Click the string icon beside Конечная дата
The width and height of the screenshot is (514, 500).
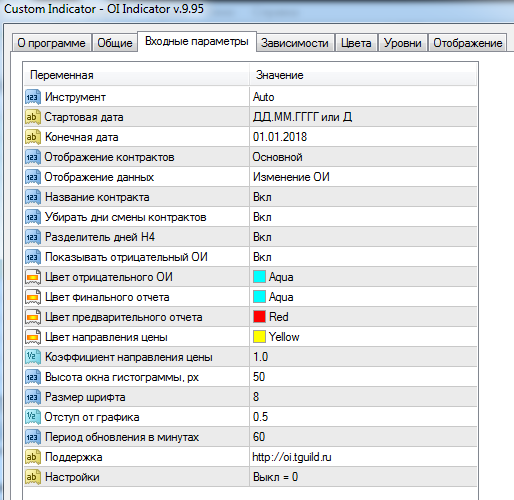[33, 137]
